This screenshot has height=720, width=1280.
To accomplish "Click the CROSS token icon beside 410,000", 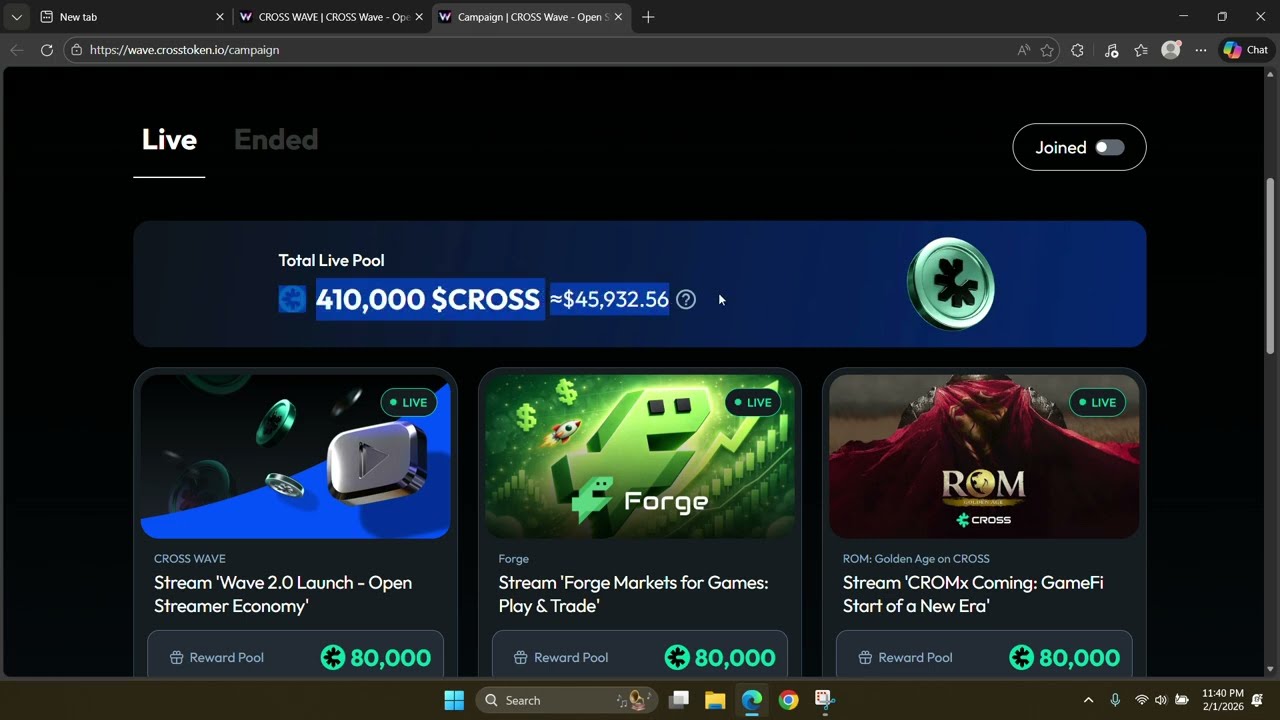I will pyautogui.click(x=292, y=299).
